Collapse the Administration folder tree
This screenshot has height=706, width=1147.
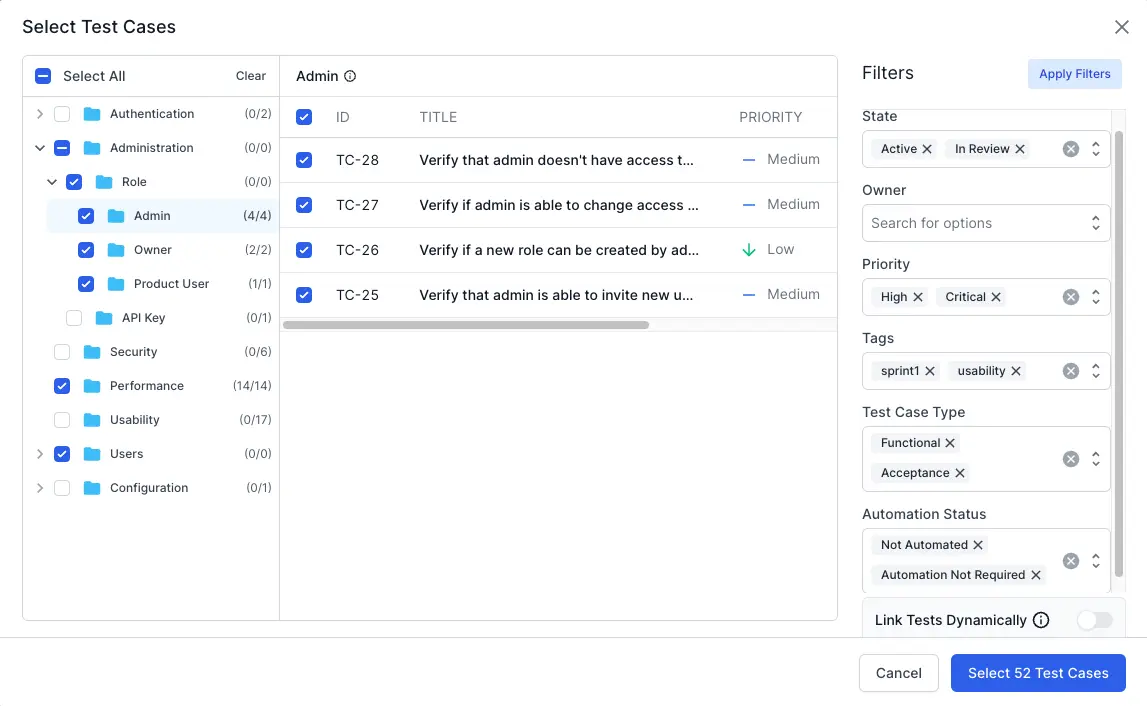point(40,148)
